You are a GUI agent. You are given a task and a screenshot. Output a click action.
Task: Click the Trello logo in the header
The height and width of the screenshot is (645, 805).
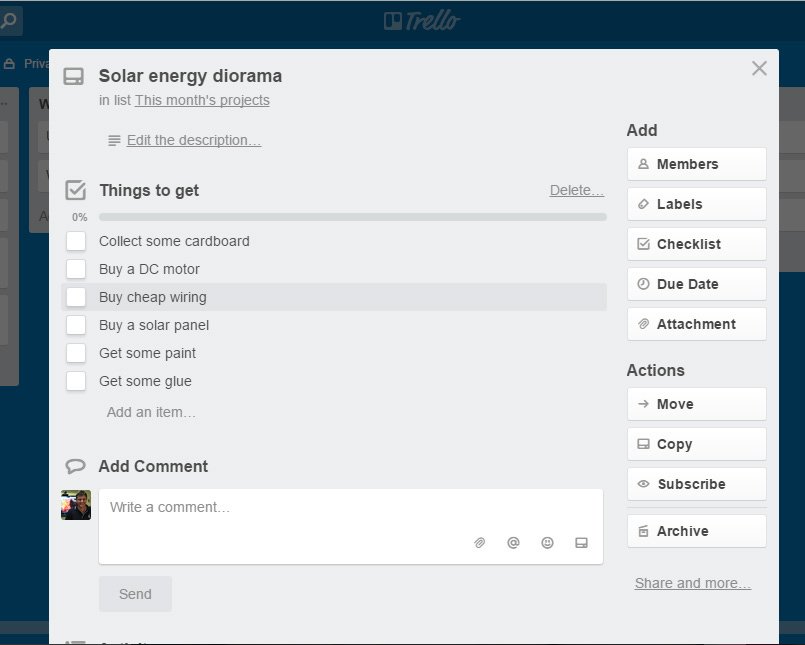pos(422,20)
